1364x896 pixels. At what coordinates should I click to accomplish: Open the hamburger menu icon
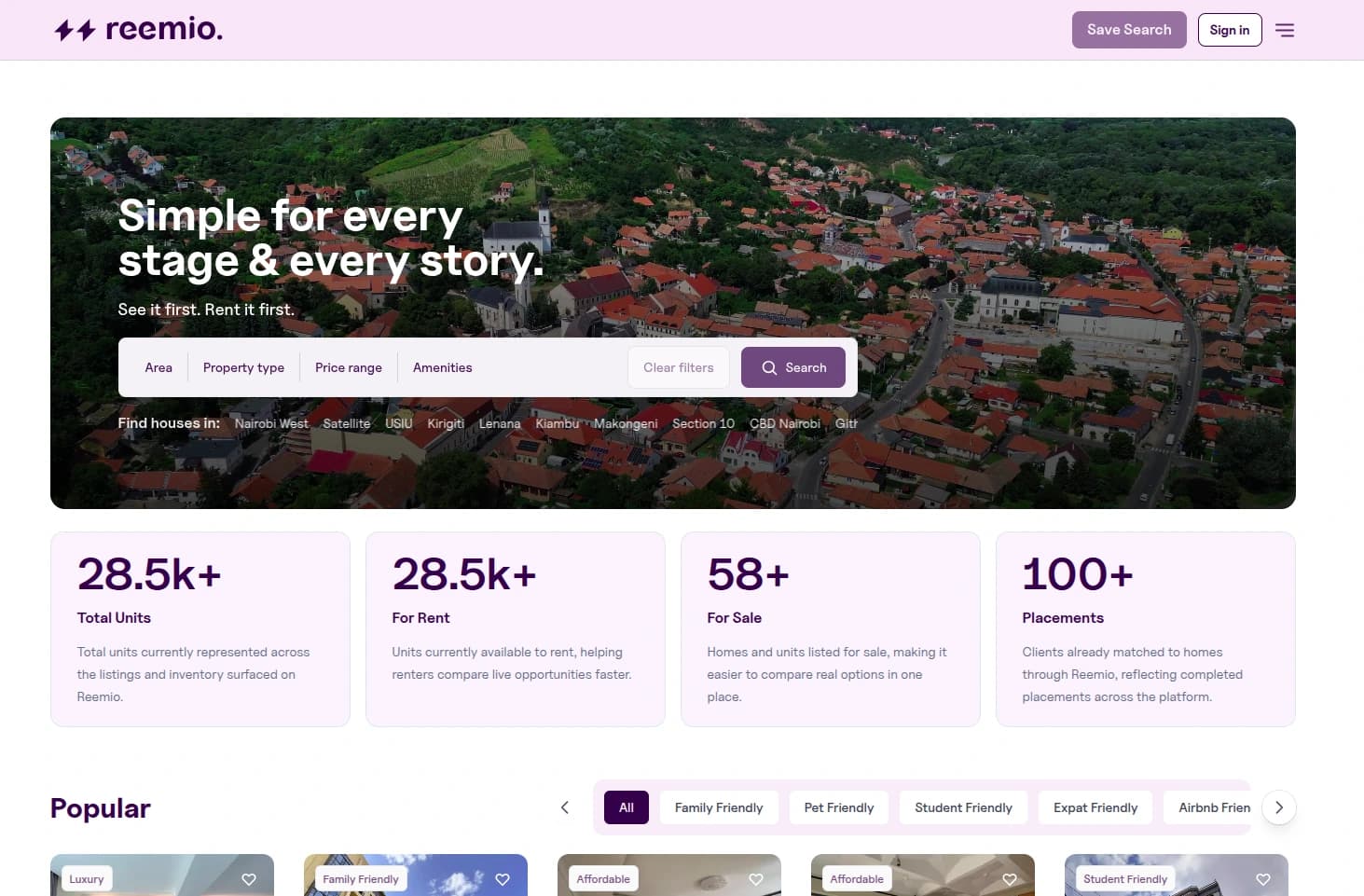(x=1285, y=30)
